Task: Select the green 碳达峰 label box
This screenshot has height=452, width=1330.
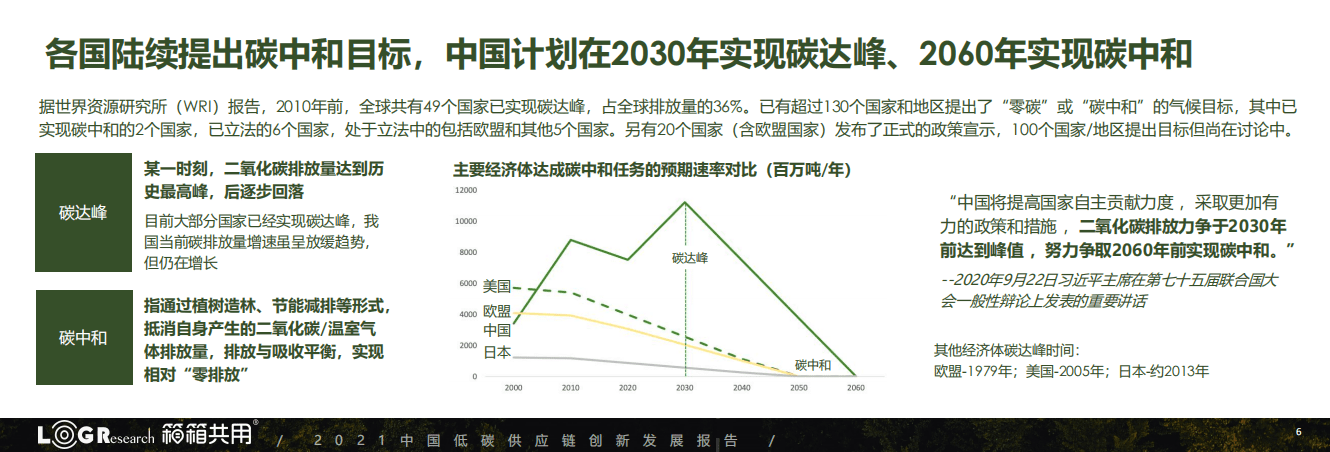Action: tap(83, 213)
